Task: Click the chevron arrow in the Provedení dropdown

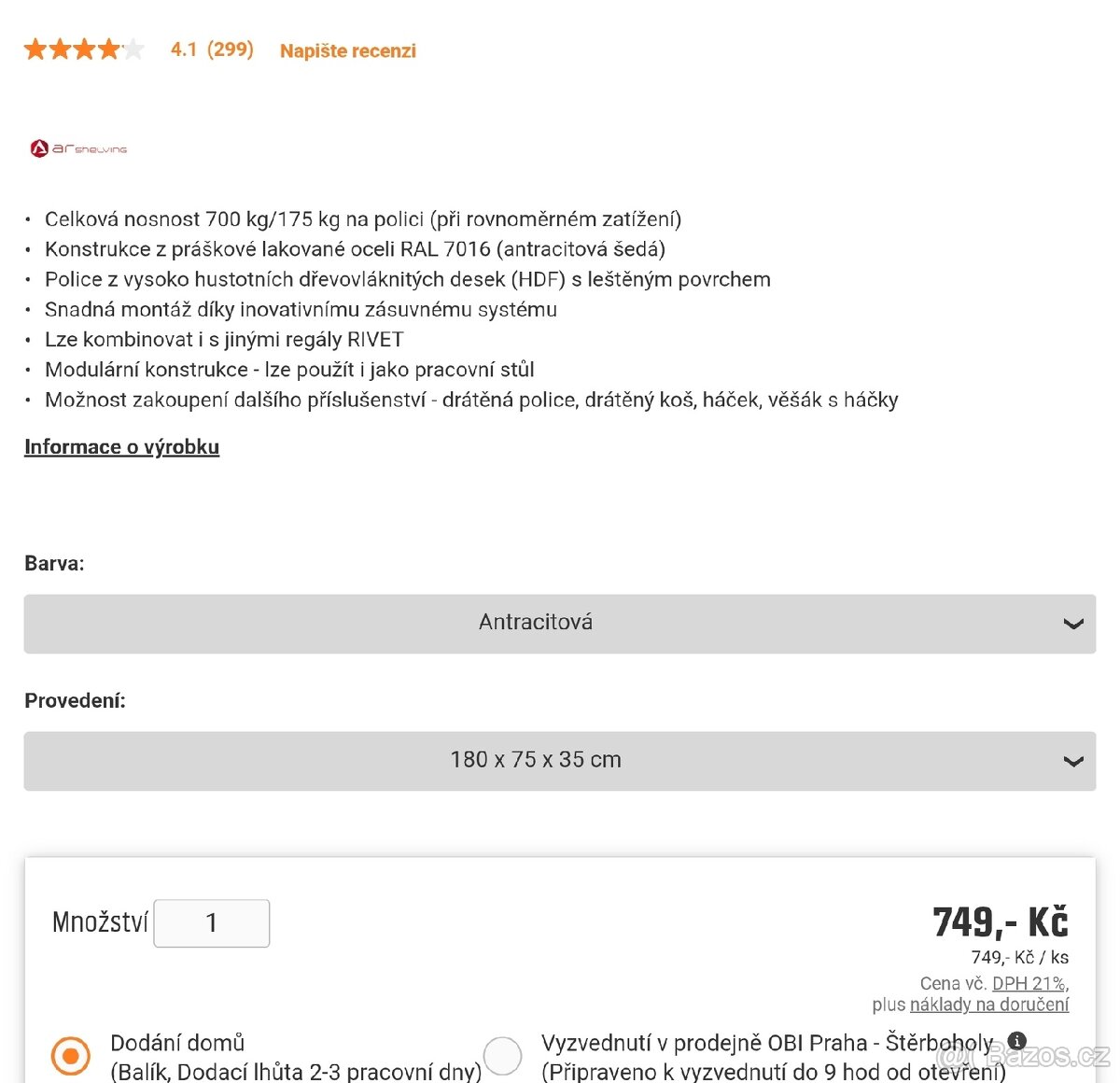Action: coord(1073,761)
